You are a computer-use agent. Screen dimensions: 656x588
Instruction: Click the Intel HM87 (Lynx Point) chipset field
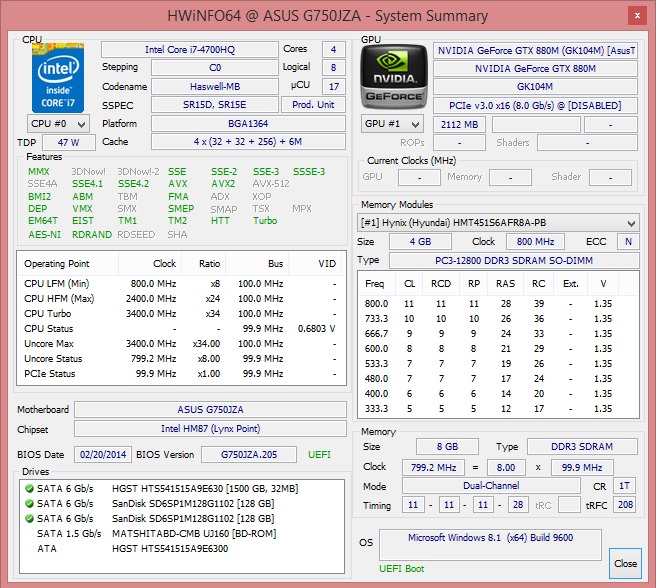coord(210,429)
